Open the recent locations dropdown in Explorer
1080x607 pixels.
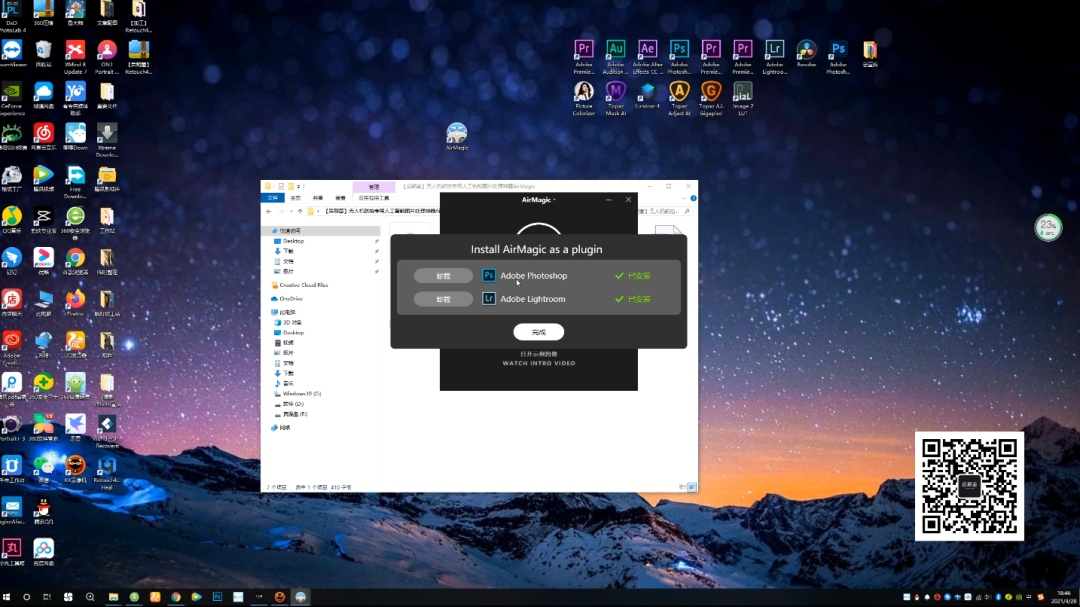(x=291, y=212)
